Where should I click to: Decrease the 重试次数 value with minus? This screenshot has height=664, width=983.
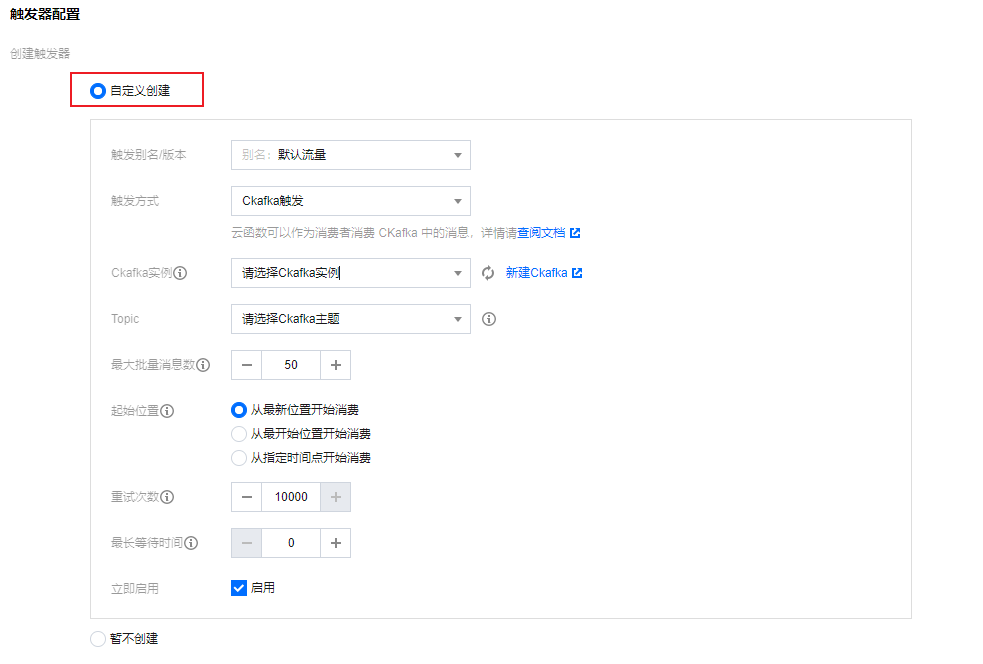coord(247,497)
